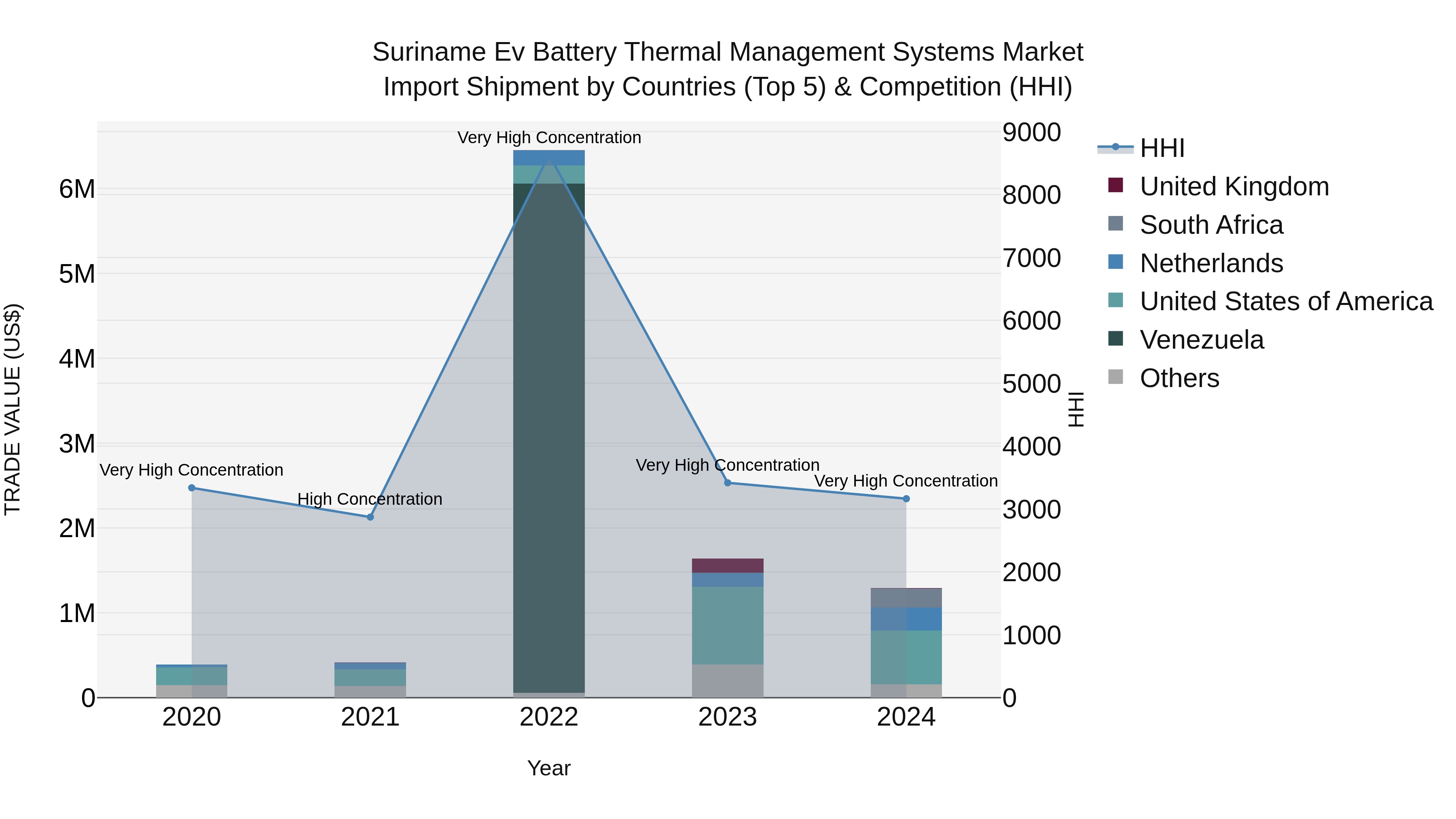Click the South Africa segment of 2024 bar
Image resolution: width=1456 pixels, height=819 pixels.
tap(907, 599)
